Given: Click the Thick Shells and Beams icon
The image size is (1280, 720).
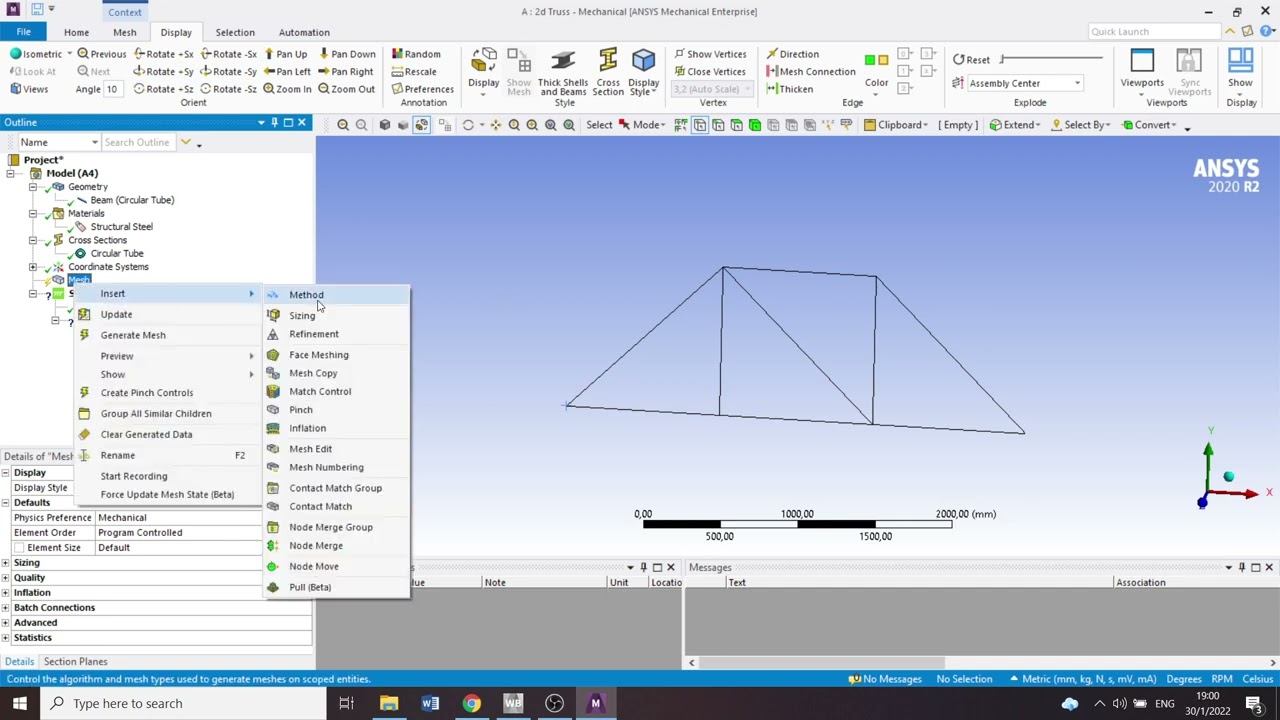Looking at the screenshot, I should coord(563,73).
